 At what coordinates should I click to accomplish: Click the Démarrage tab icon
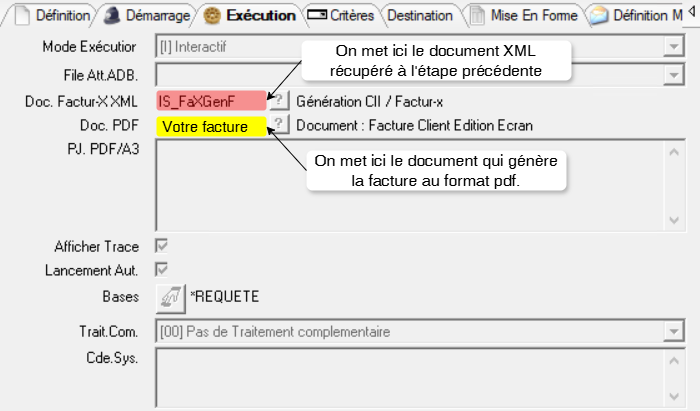tap(113, 16)
